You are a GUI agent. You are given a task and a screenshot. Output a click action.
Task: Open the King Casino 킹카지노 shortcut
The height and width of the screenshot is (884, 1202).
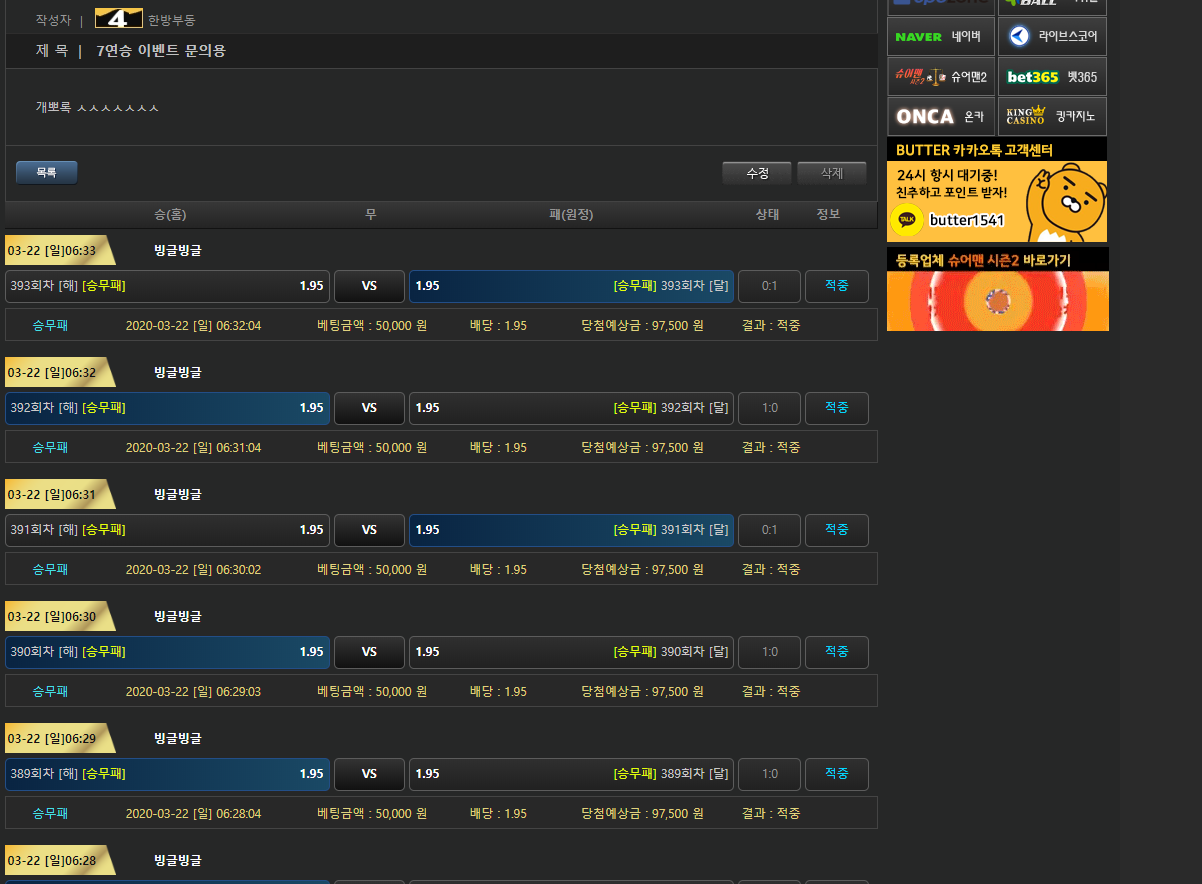[1052, 117]
